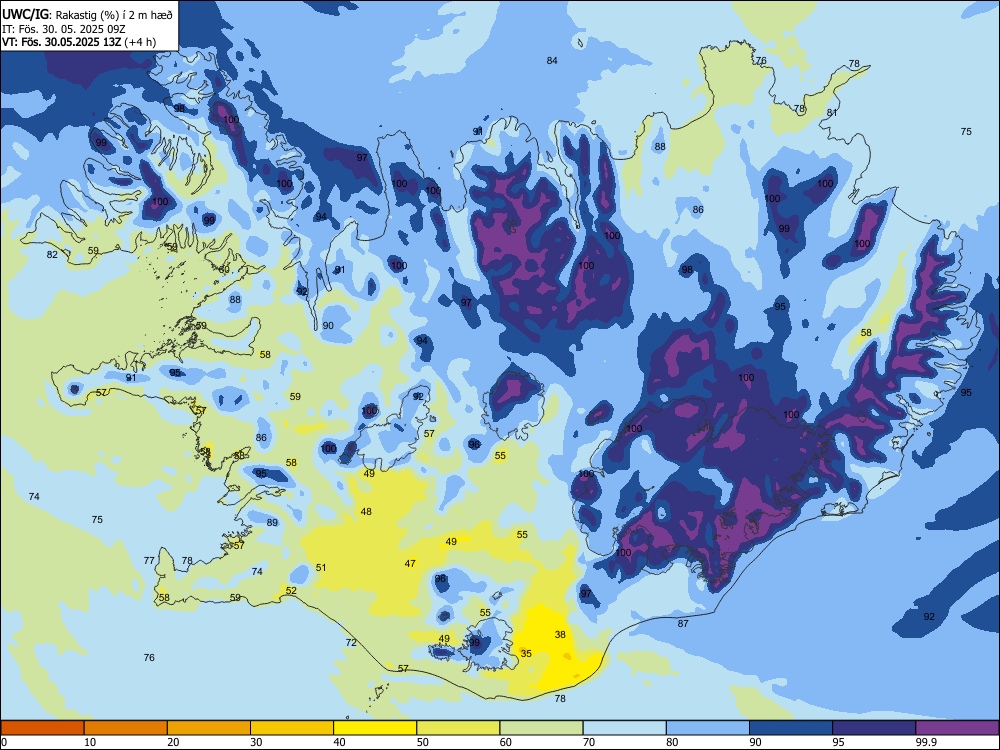Click the humidity value '38' on the map
Image resolution: width=1000 pixels, height=750 pixels.
click(x=560, y=635)
